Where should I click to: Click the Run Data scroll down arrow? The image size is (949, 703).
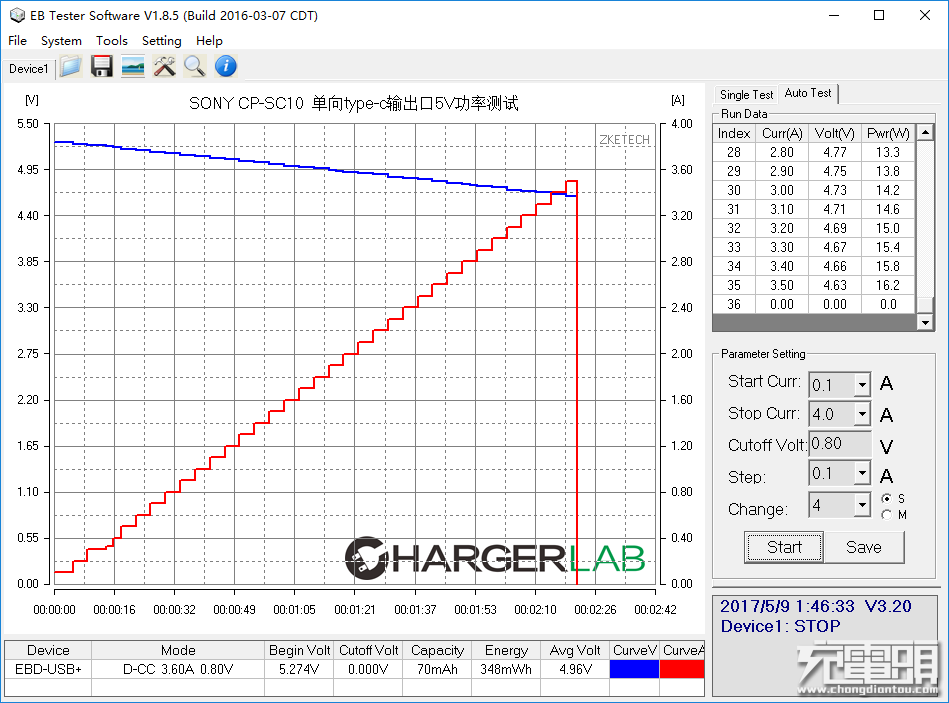click(925, 322)
